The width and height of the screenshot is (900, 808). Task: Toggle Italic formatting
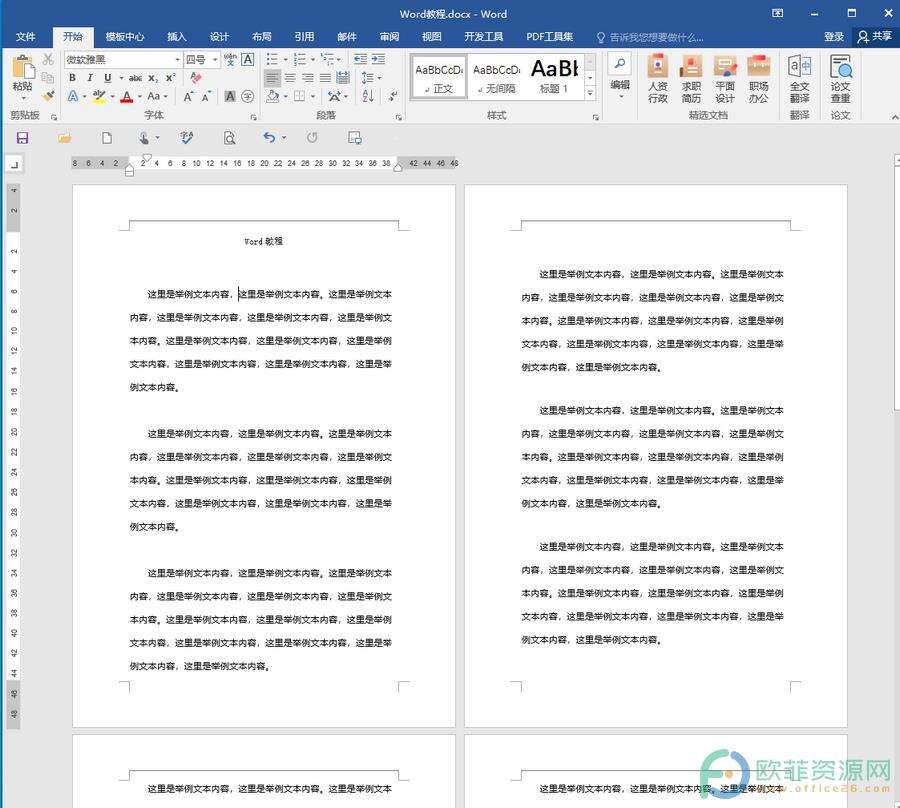[x=90, y=77]
